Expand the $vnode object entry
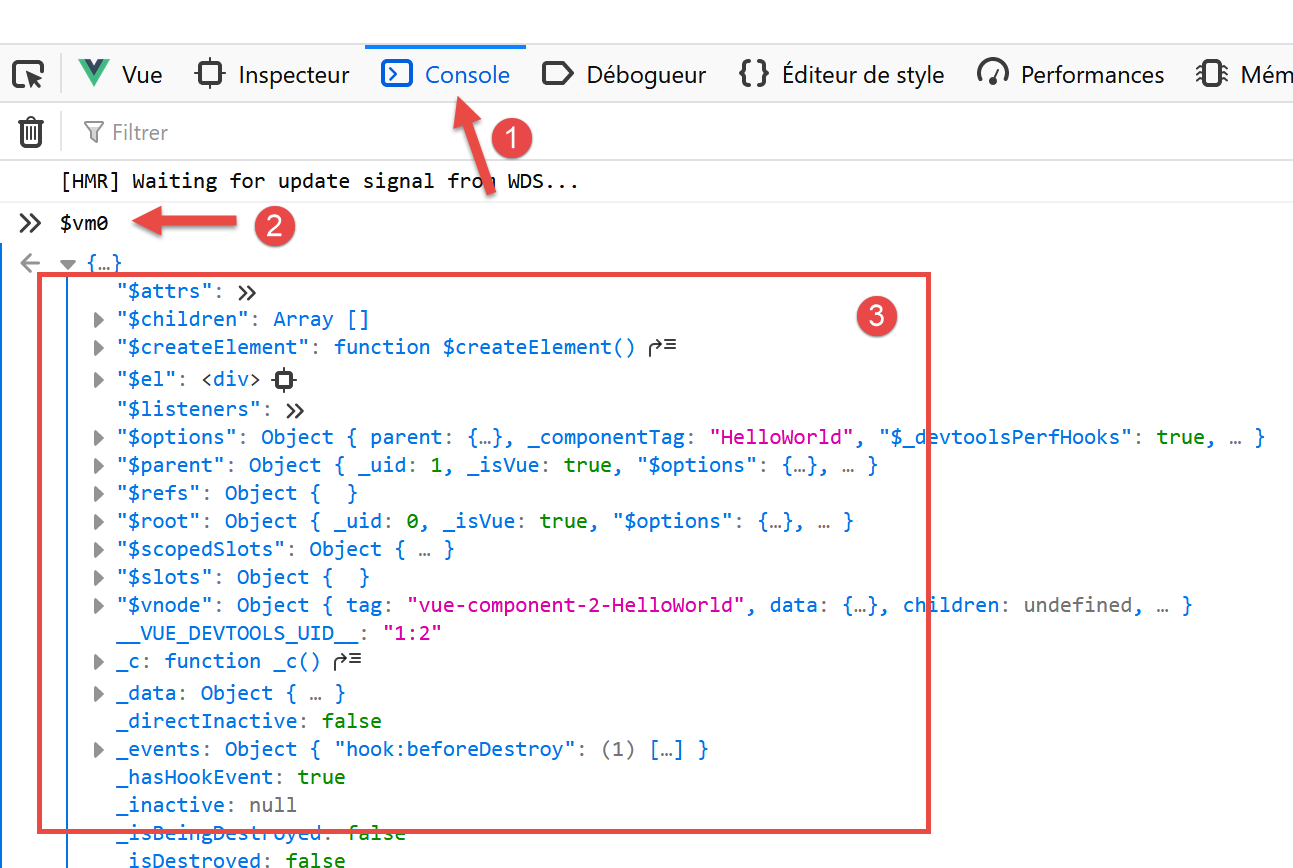Viewport: 1293px width, 868px height. tap(98, 606)
